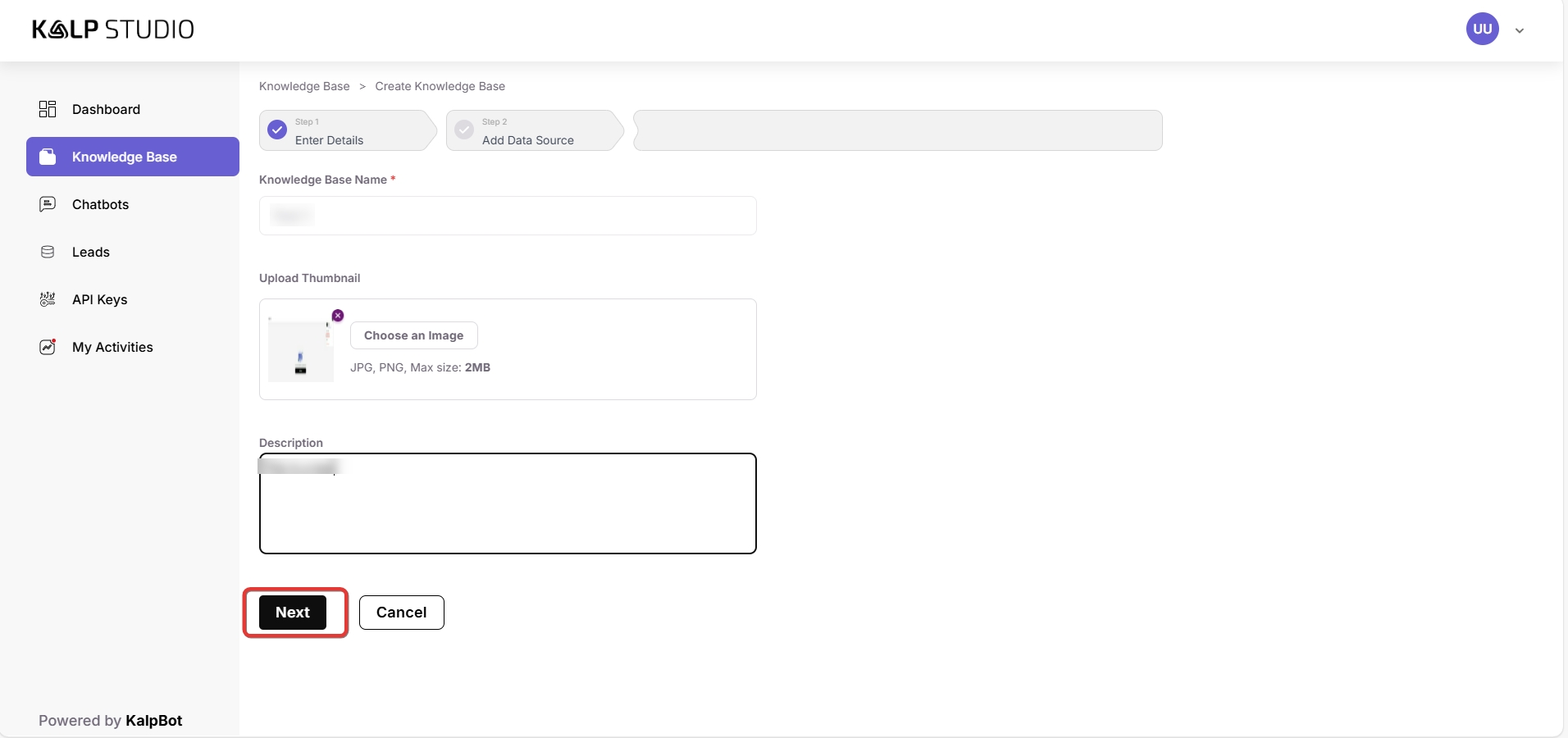Viewport: 1568px width, 738px height.
Task: Click the Step 1 checkmark circle
Action: [278, 130]
